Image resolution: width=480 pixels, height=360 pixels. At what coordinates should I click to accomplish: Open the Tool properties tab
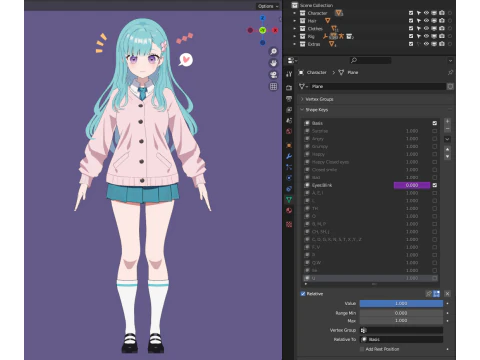click(x=289, y=74)
